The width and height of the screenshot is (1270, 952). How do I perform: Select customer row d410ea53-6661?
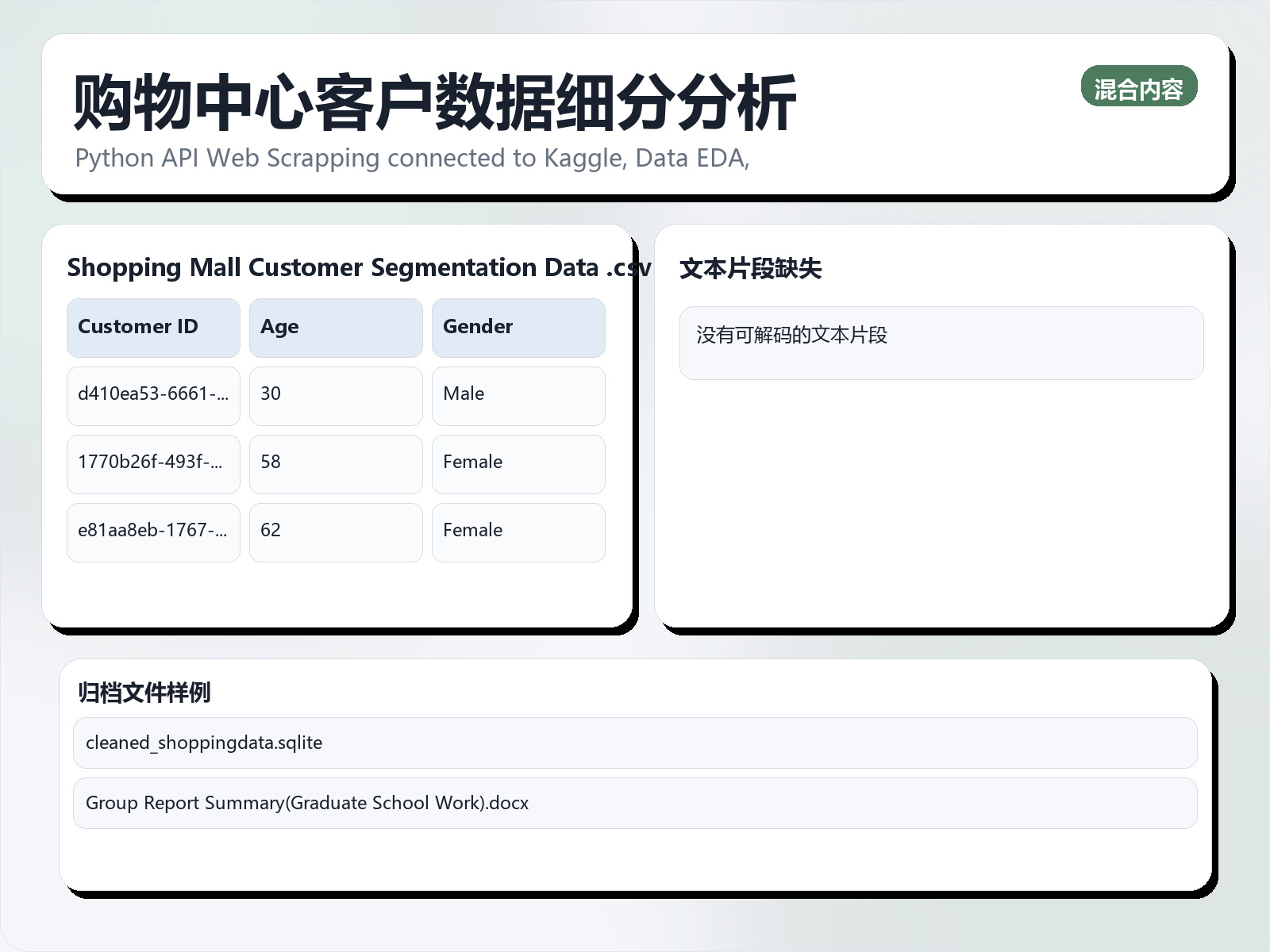(152, 395)
